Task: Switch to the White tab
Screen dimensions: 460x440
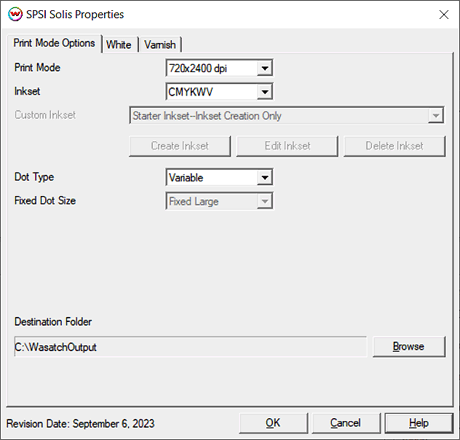Action: click(119, 45)
